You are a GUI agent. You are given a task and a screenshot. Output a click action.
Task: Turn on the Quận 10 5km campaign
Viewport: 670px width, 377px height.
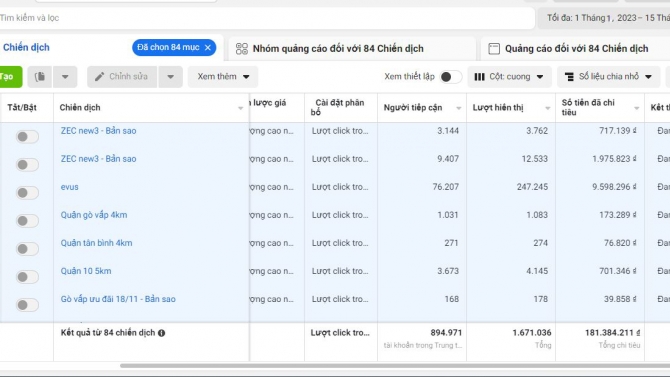pos(27,277)
